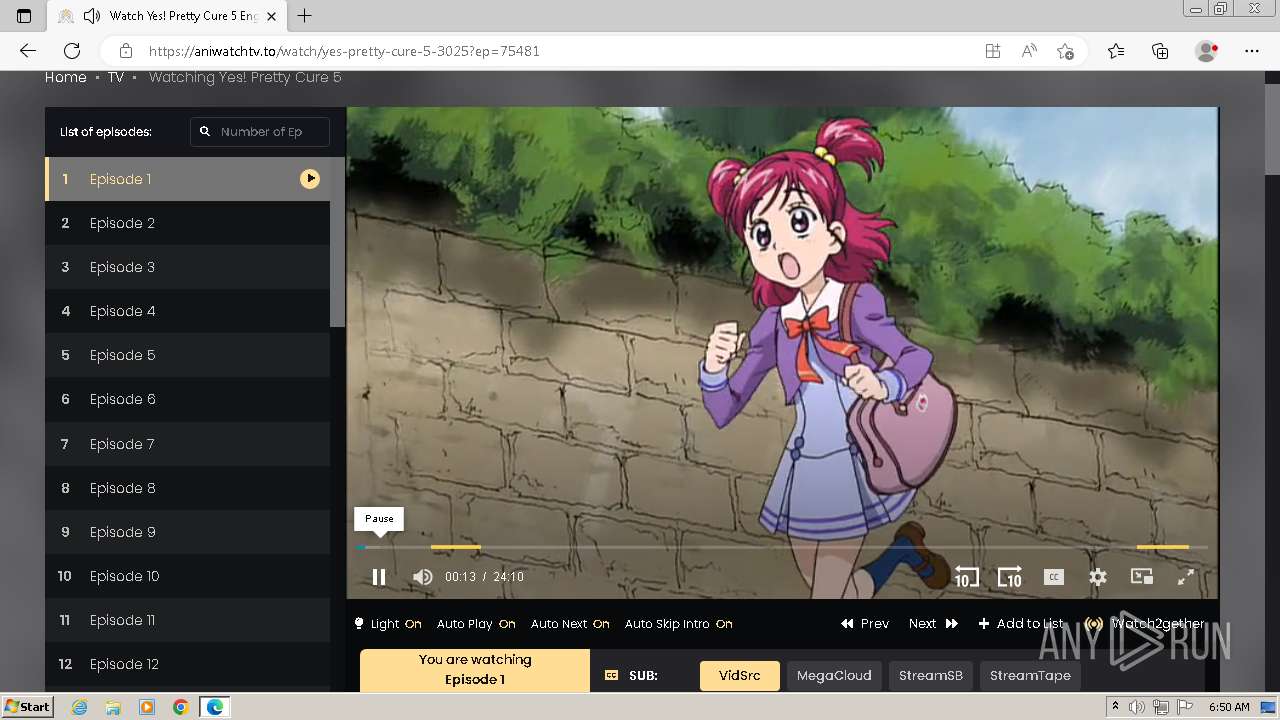Viewport: 1280px width, 720px height.
Task: Select MegaCloud server
Action: click(x=834, y=676)
